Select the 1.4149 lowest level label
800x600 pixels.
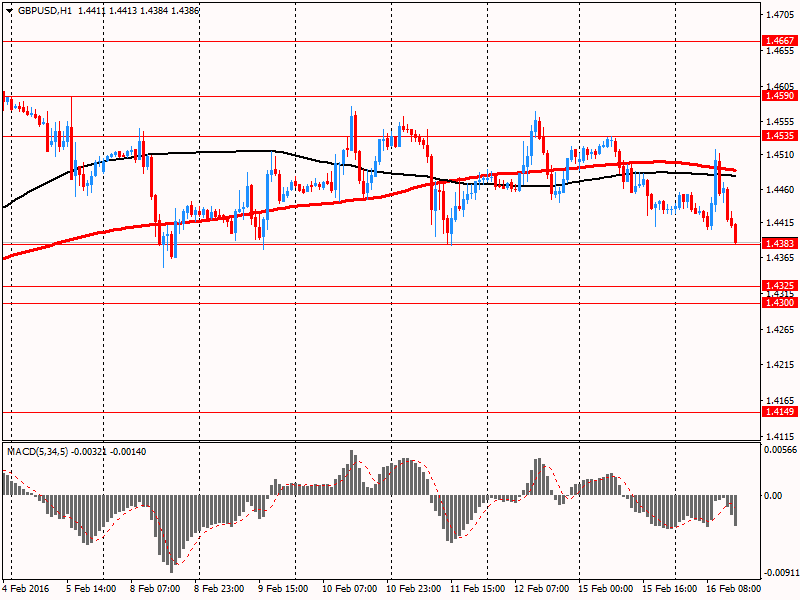[779, 411]
